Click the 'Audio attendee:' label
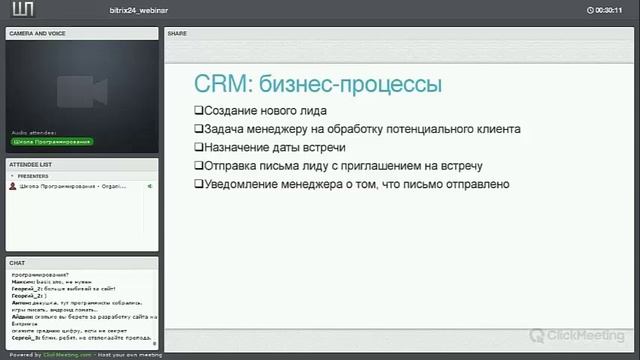The width and height of the screenshot is (640, 360). click(34, 133)
